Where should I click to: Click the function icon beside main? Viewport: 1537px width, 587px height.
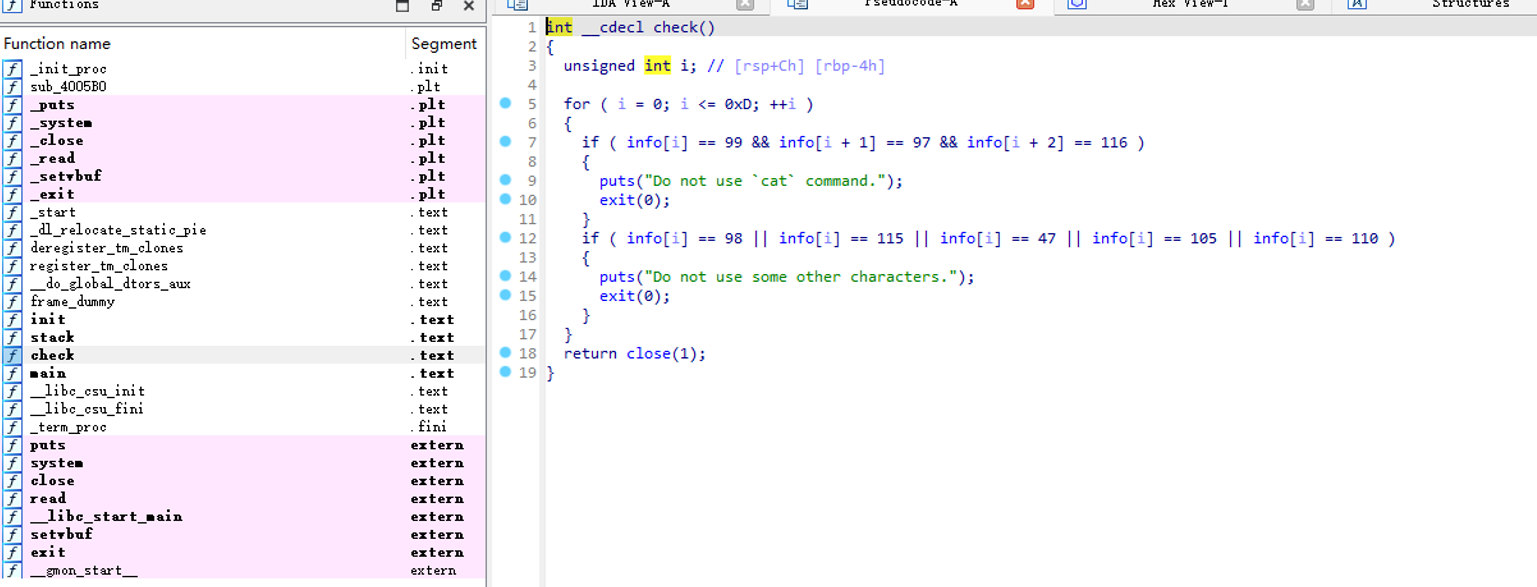coord(12,373)
